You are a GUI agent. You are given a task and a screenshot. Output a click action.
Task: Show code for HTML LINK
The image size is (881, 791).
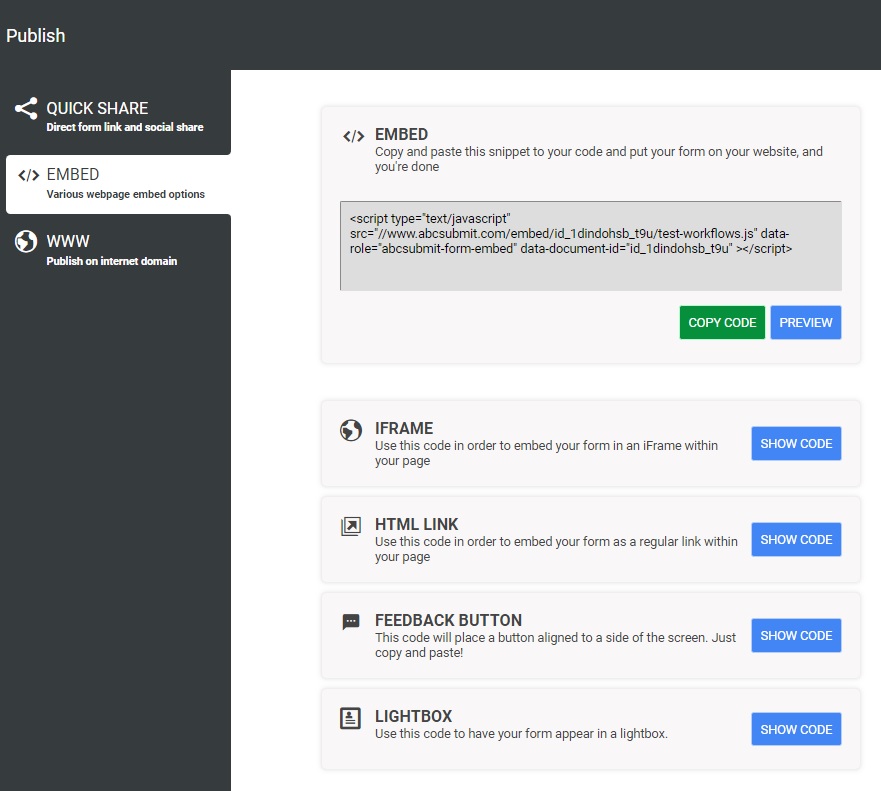click(796, 540)
